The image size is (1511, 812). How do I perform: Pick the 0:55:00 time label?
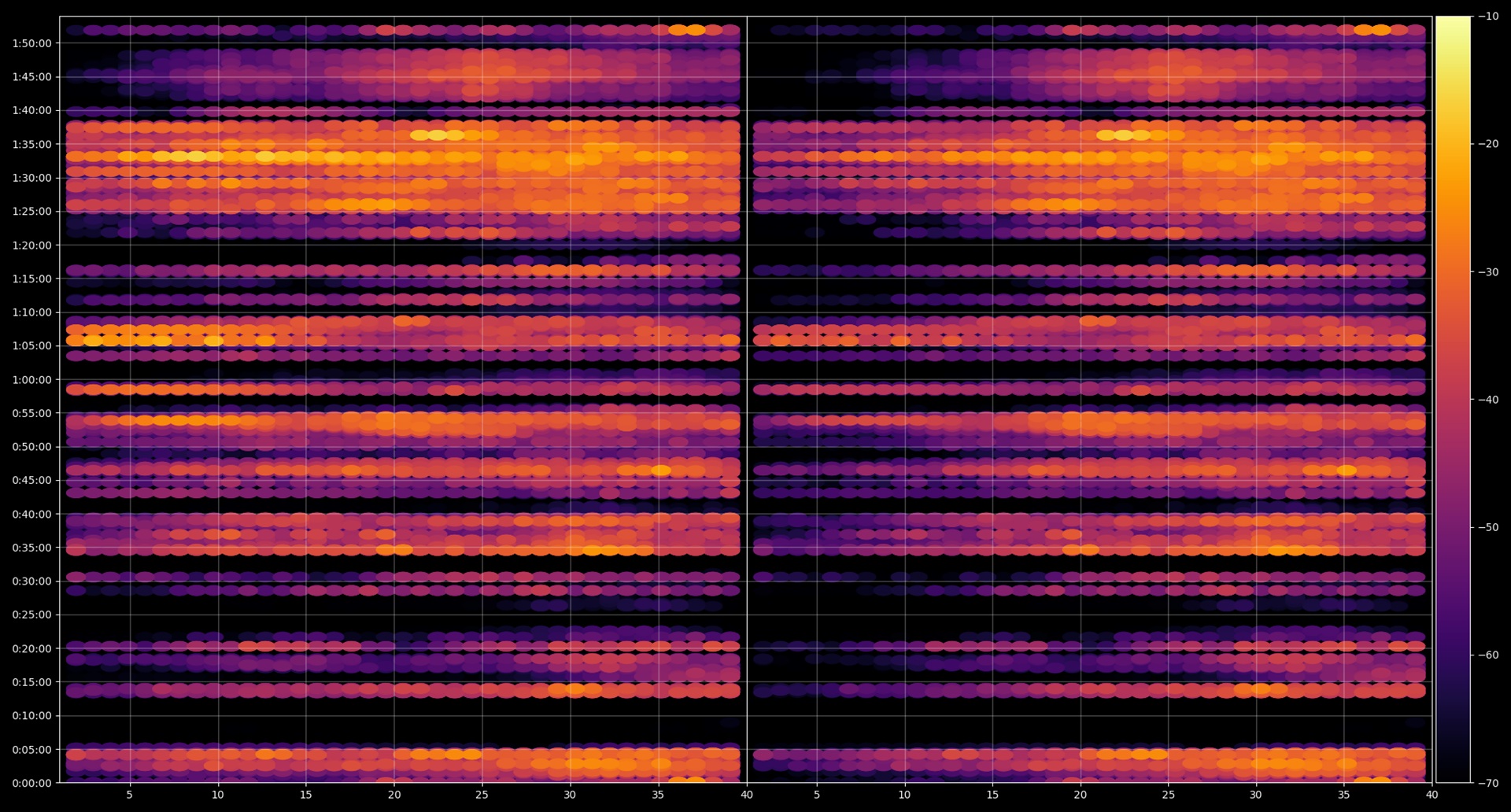[x=31, y=413]
